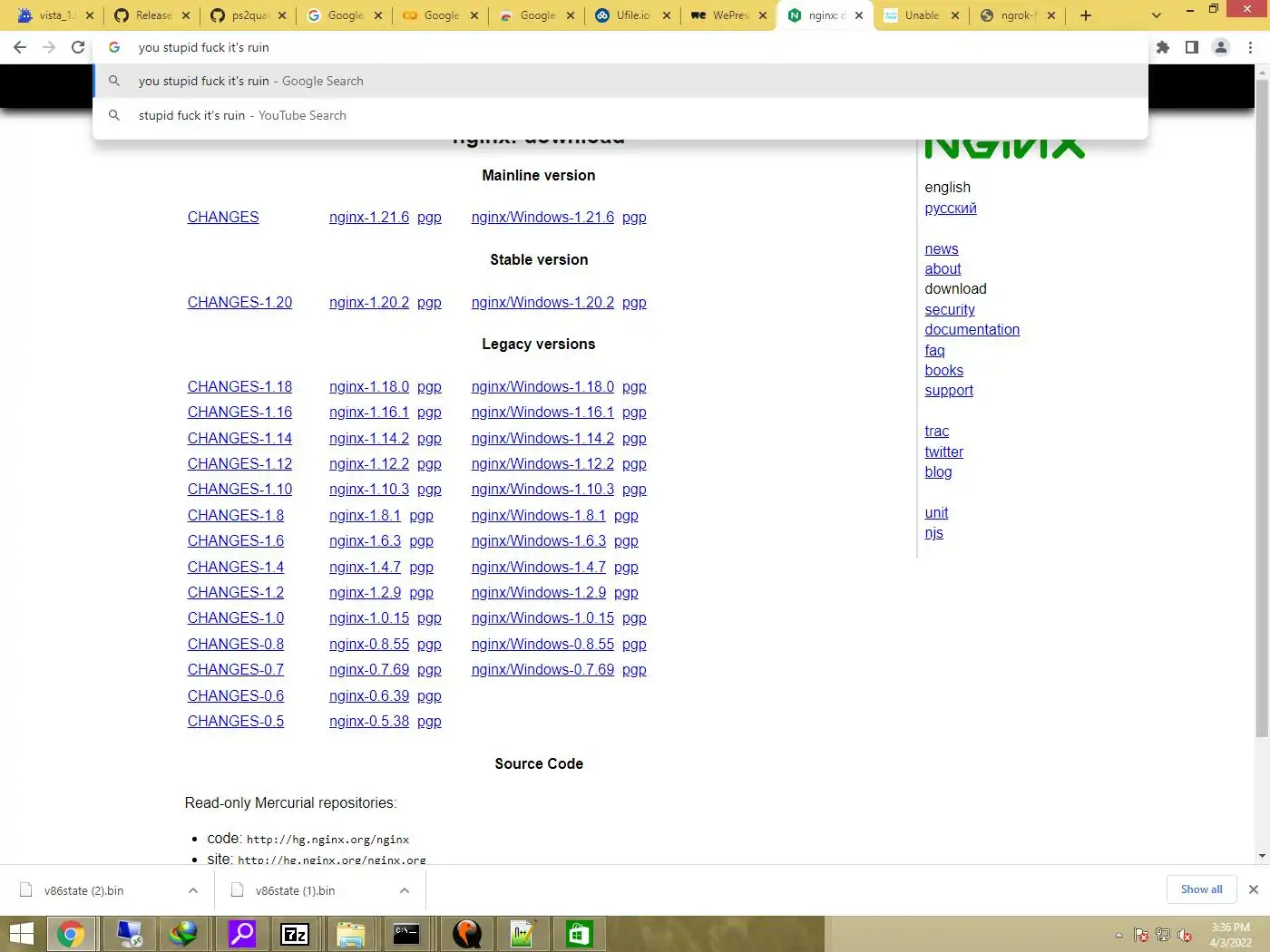Close the Unable tab
The image size is (1270, 952).
[x=954, y=15]
